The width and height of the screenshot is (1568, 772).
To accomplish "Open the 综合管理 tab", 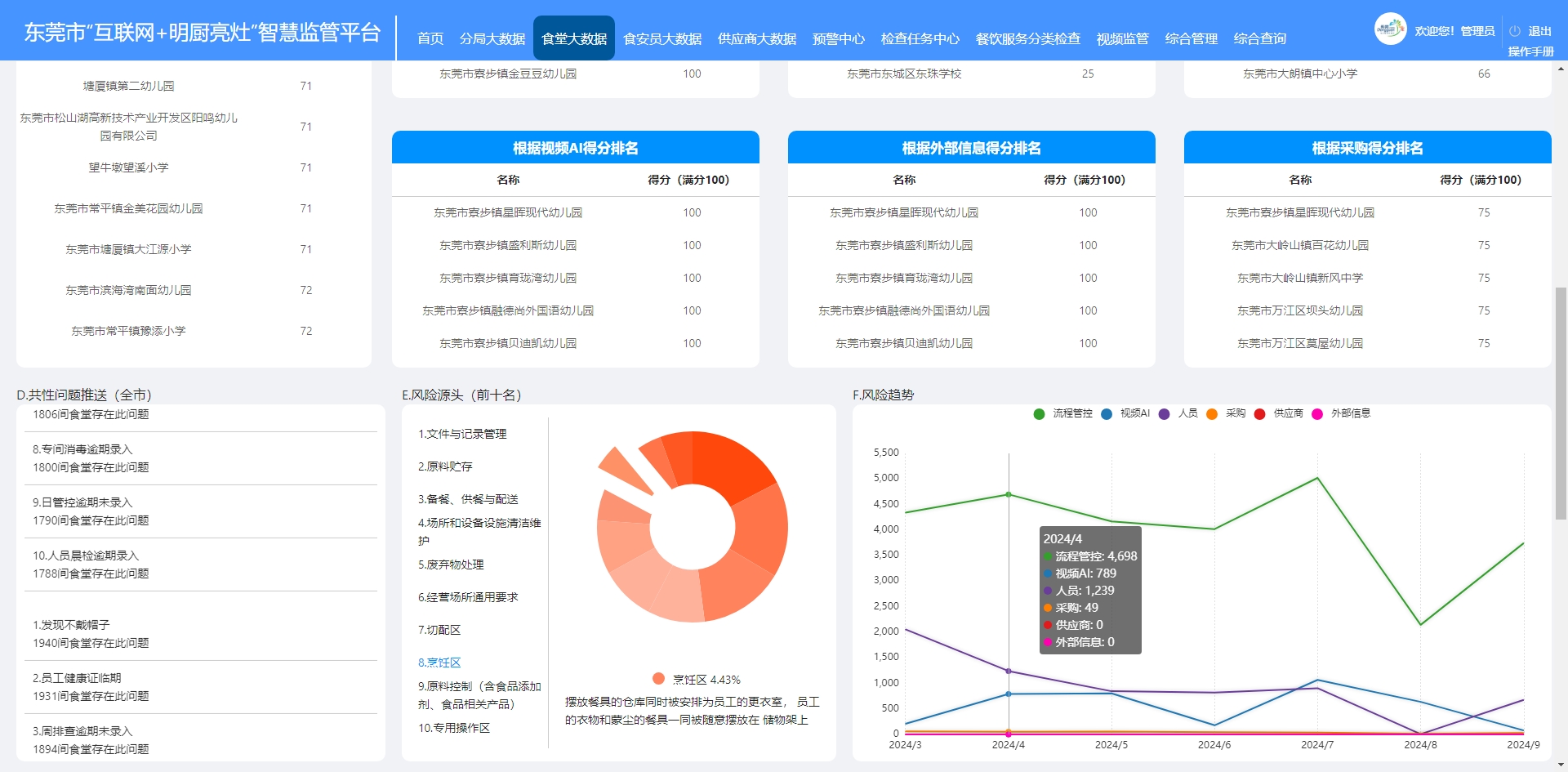I will point(1192,38).
